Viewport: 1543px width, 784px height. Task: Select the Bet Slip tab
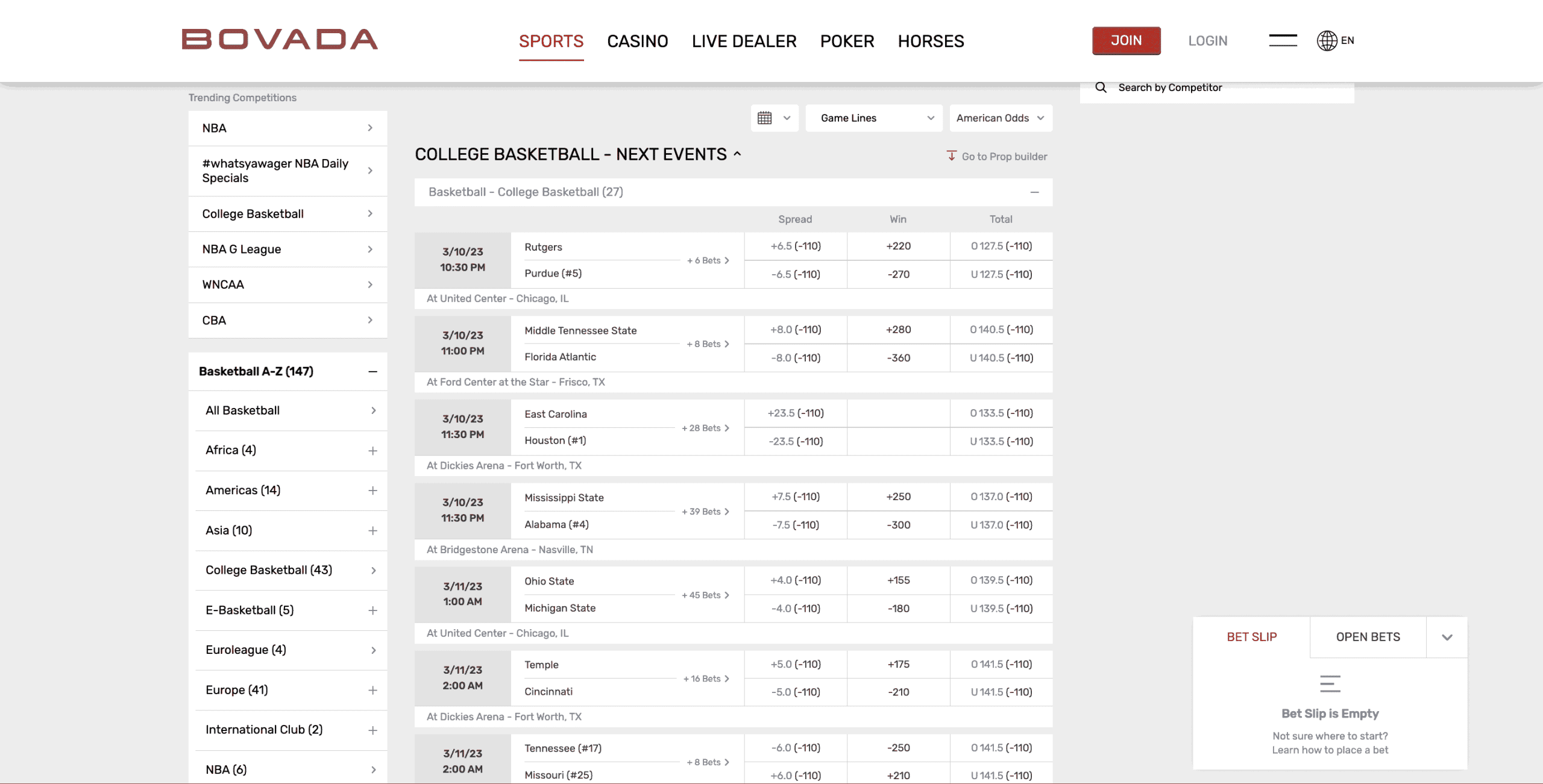1251,637
